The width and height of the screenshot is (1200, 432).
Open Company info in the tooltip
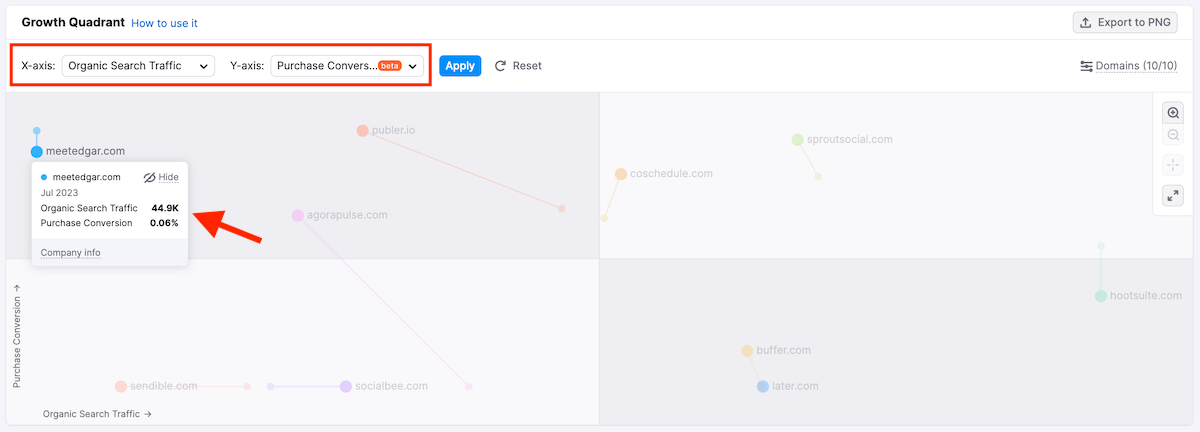coord(70,253)
